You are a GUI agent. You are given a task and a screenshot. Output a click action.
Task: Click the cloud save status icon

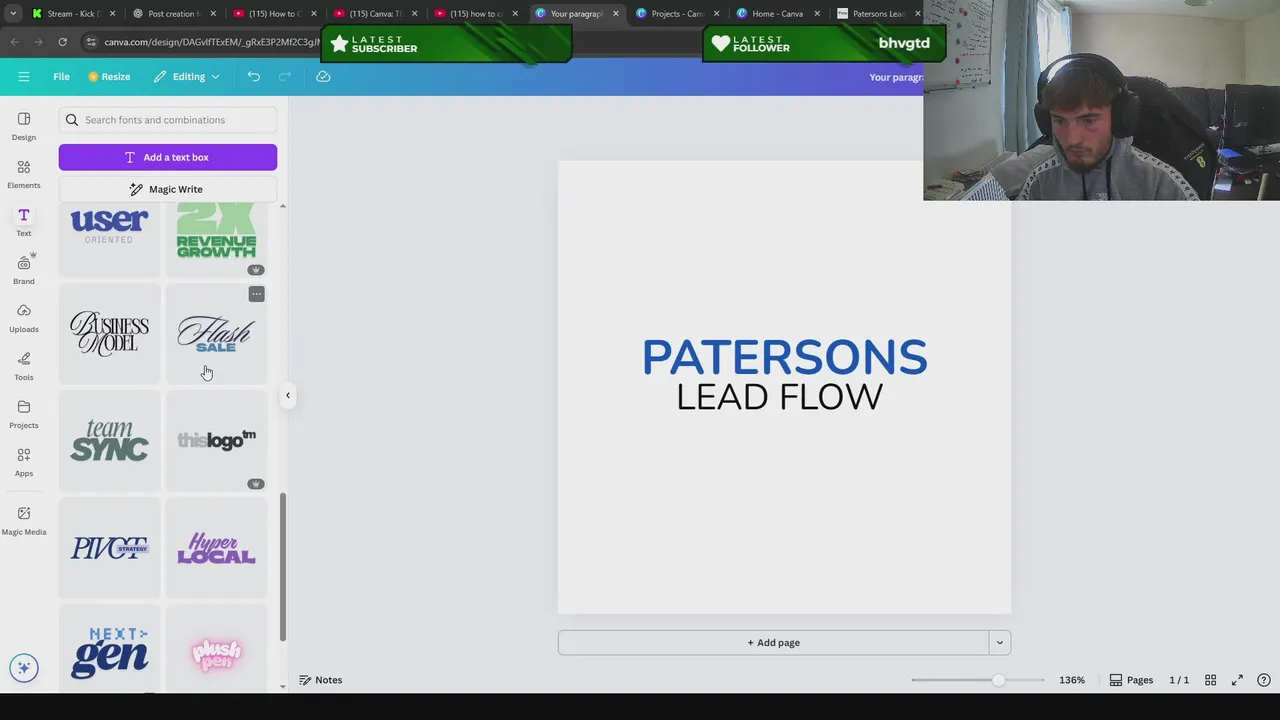(x=323, y=77)
